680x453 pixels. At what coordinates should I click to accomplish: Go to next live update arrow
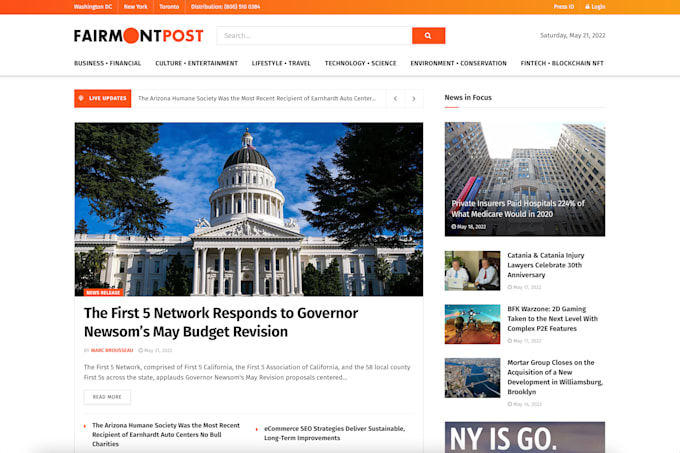pos(414,98)
